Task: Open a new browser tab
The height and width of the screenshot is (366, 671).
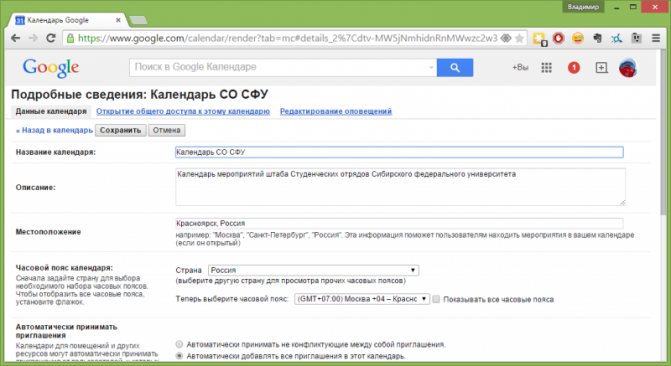Action: [x=138, y=20]
